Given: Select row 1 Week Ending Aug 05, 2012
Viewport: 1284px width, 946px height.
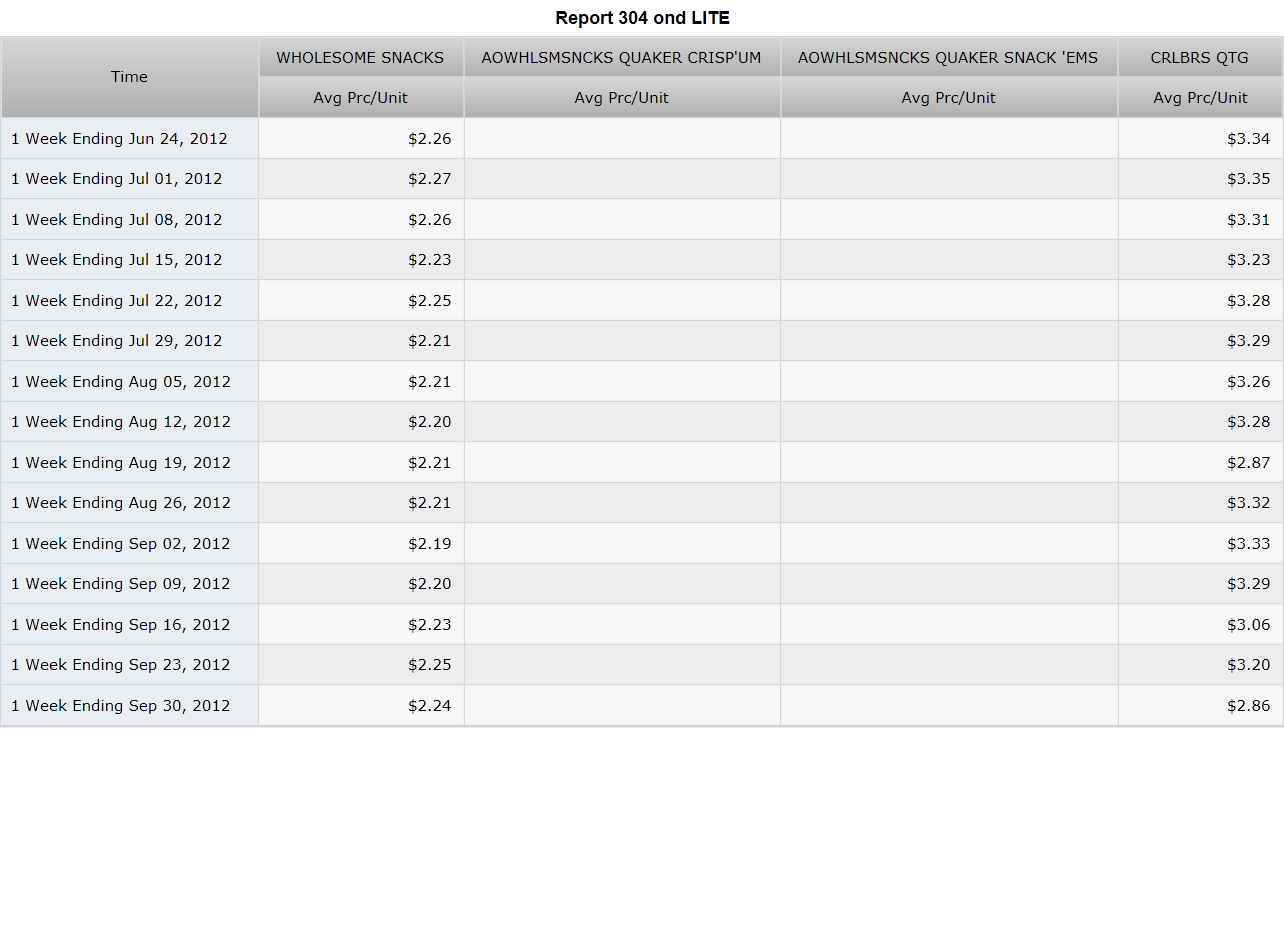Looking at the screenshot, I should coord(642,382).
